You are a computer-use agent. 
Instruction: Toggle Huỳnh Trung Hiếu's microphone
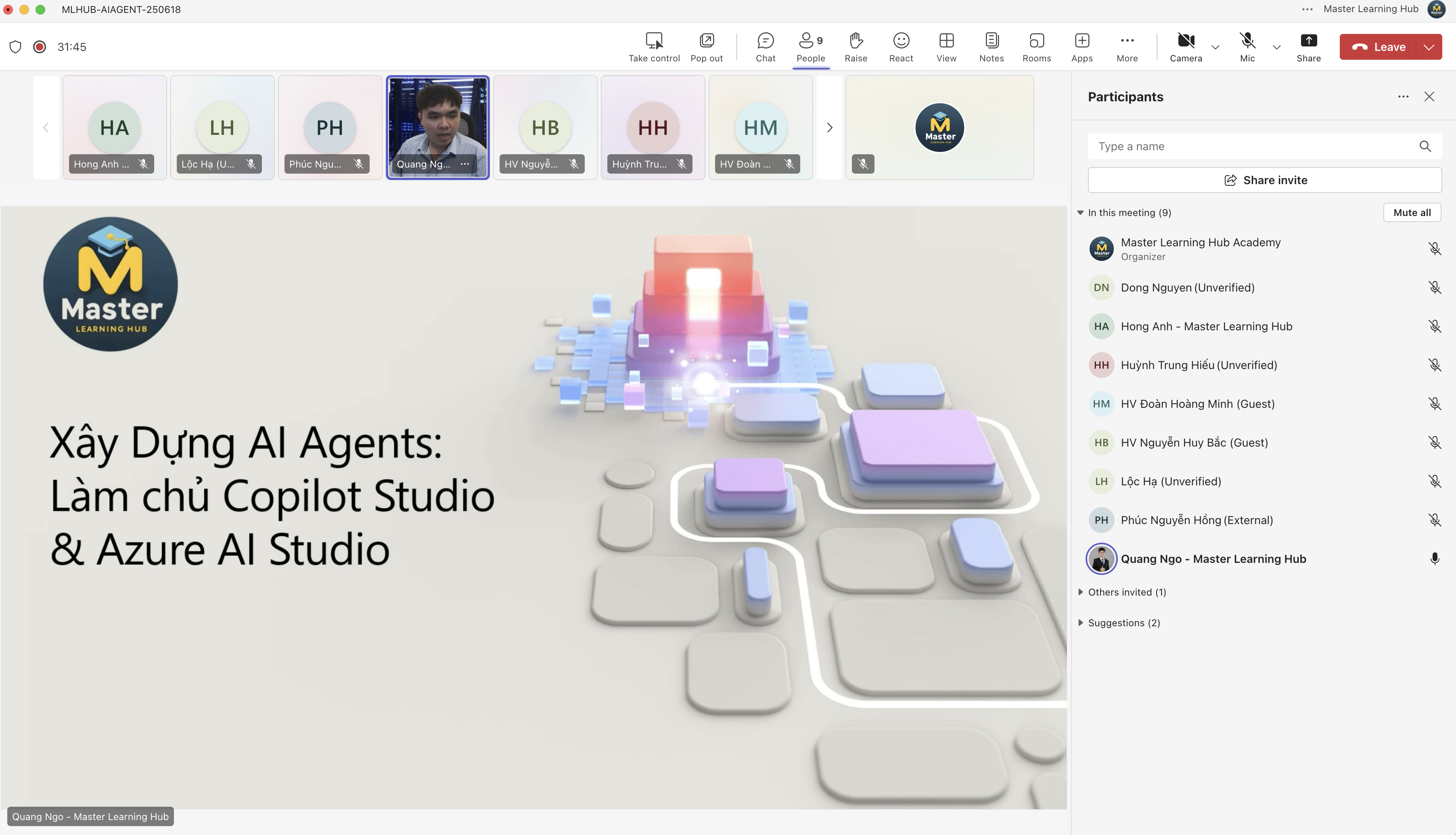pyautogui.click(x=1434, y=365)
